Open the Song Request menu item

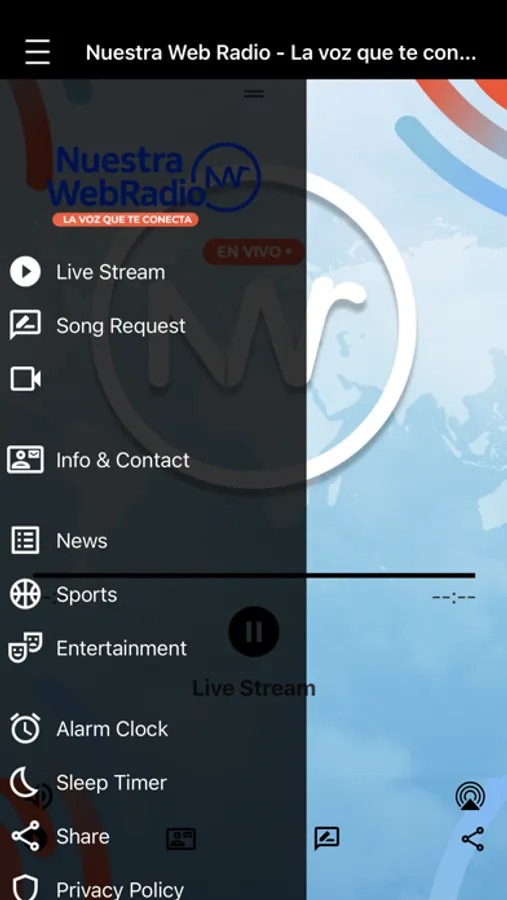121,325
